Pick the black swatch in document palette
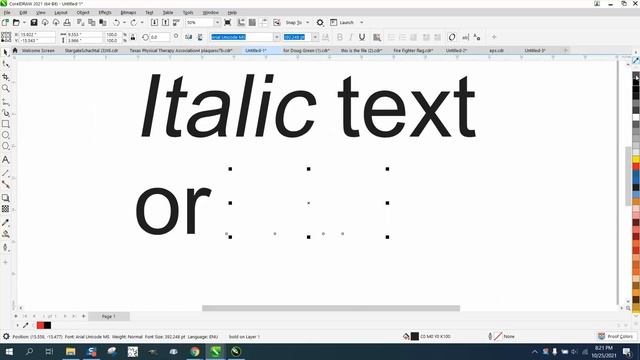640x360 pixels. pos(47,325)
